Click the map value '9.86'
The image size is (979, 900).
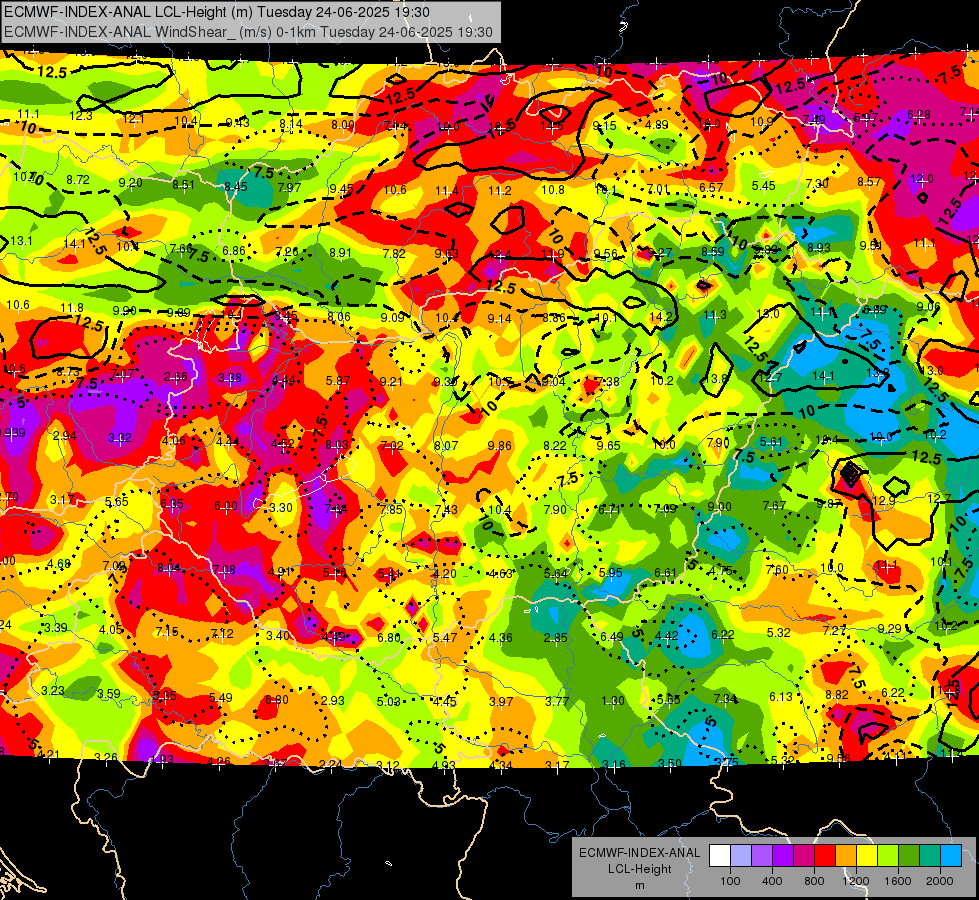tap(499, 445)
